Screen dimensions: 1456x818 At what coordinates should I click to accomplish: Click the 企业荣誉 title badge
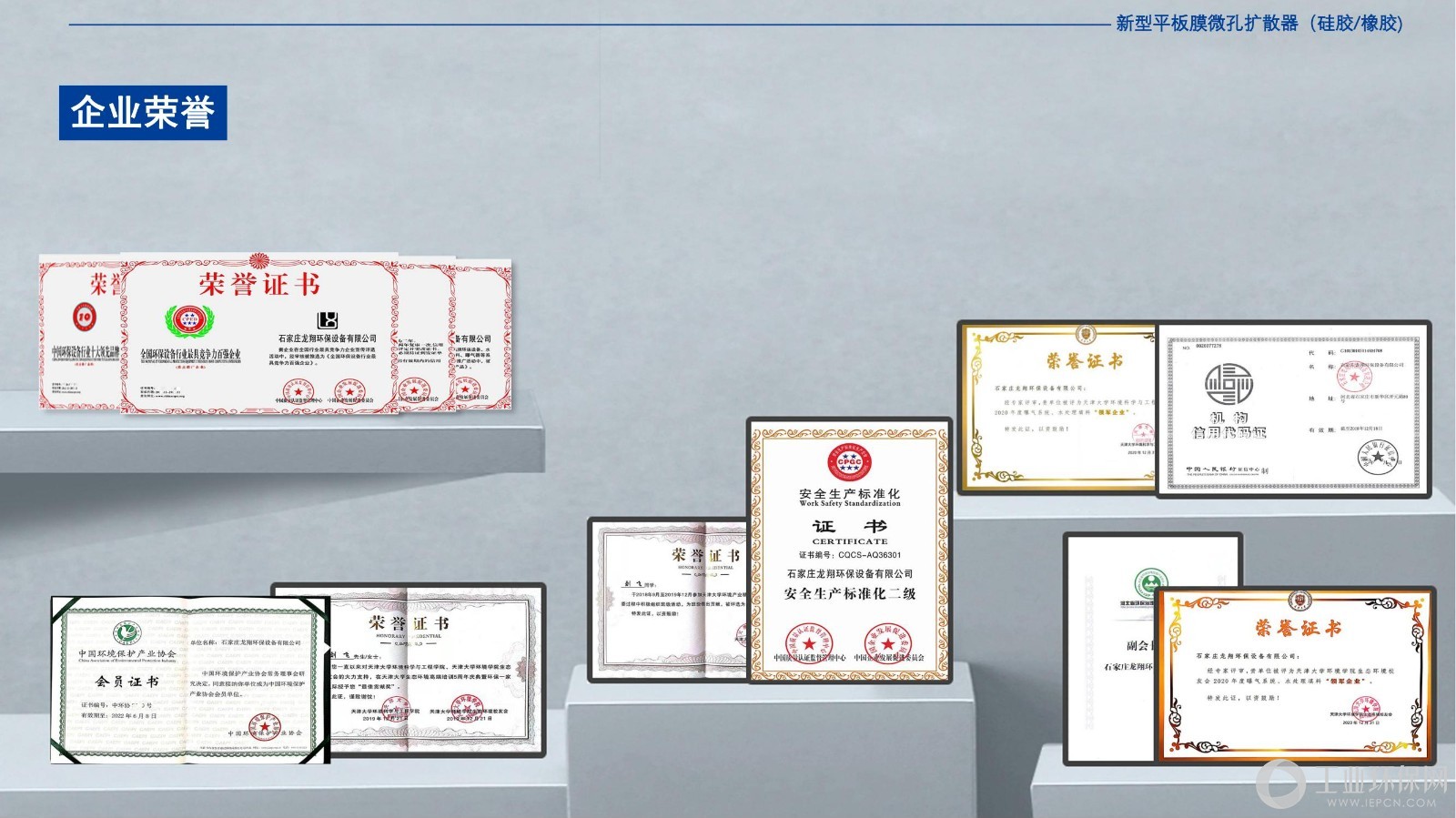[x=143, y=113]
